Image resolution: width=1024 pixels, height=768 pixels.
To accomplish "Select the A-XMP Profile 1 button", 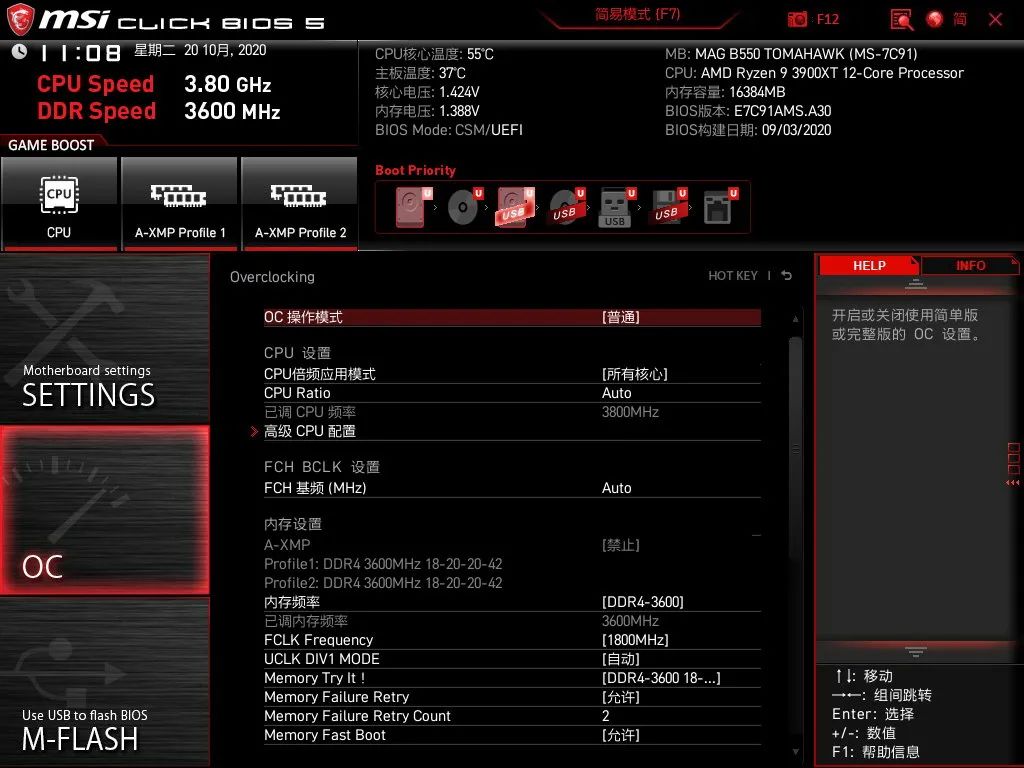I will [x=179, y=200].
